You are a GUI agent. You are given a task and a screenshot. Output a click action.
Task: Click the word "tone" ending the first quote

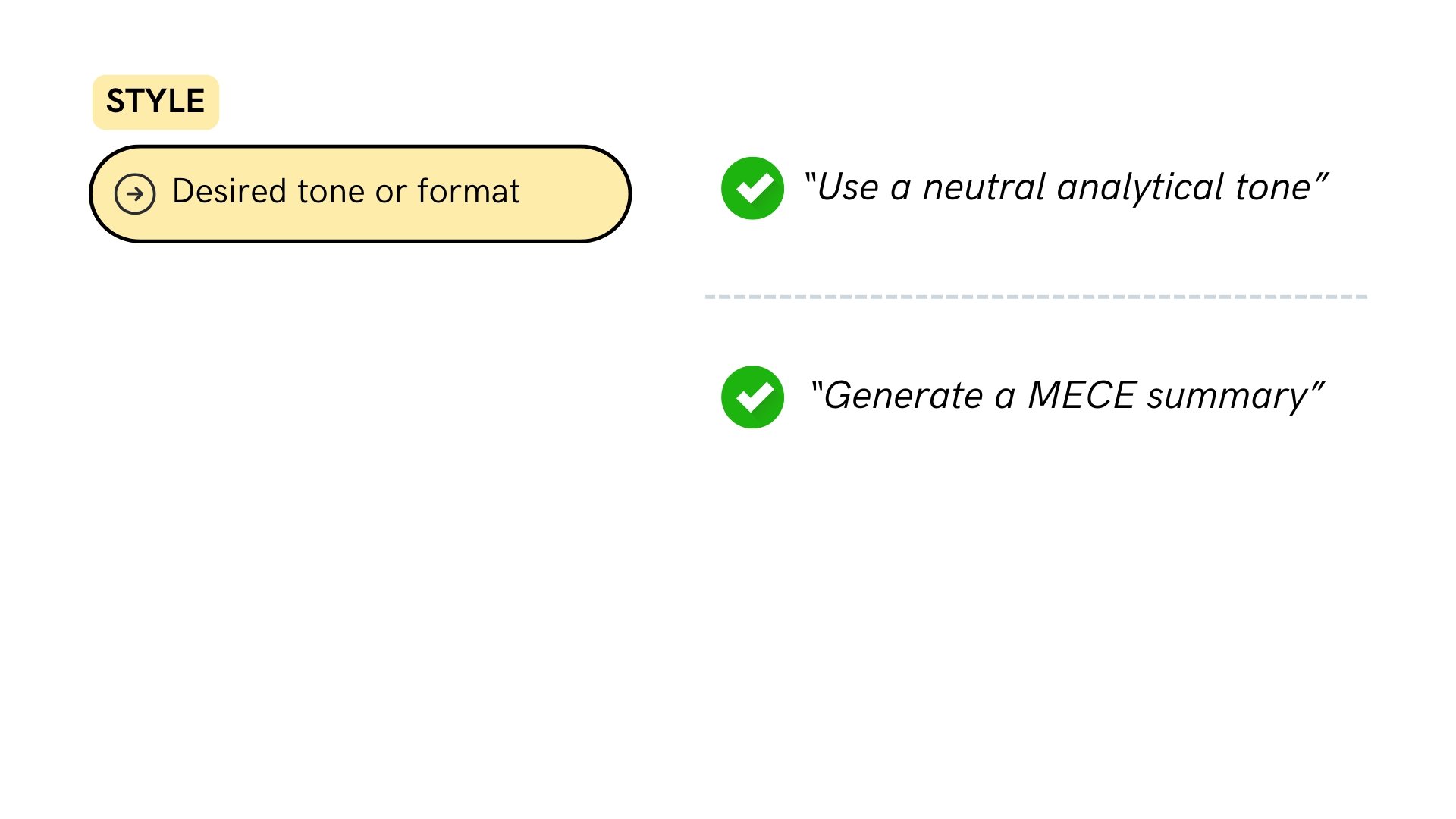[x=1273, y=187]
